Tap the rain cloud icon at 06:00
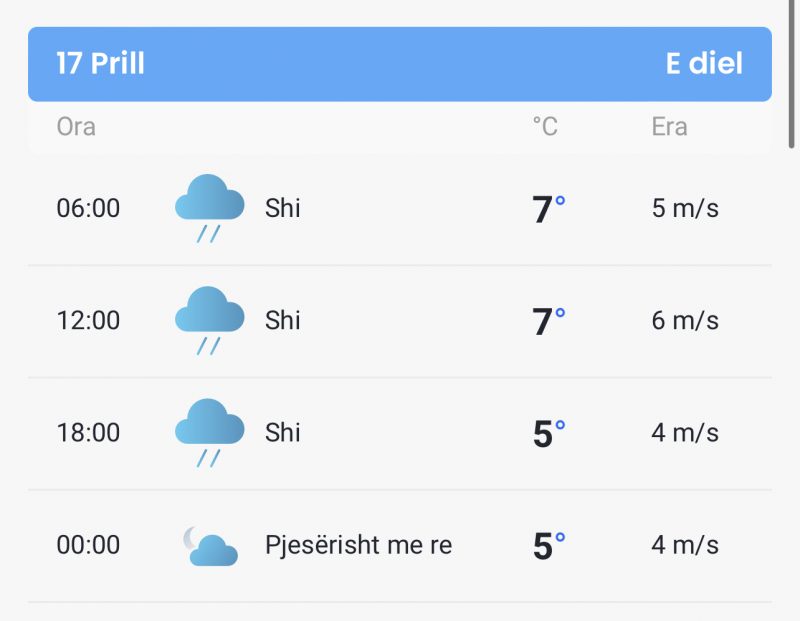The width and height of the screenshot is (800, 621). coord(209,208)
